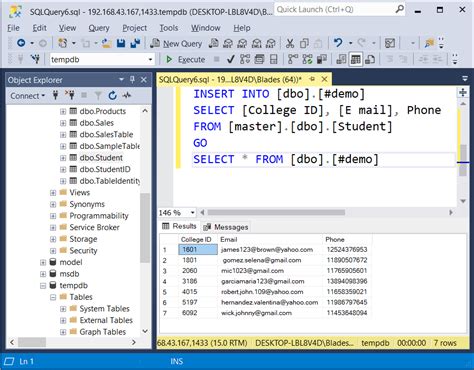Collapse the tempdb database node
This screenshot has width=474, height=370.
coord(43,286)
